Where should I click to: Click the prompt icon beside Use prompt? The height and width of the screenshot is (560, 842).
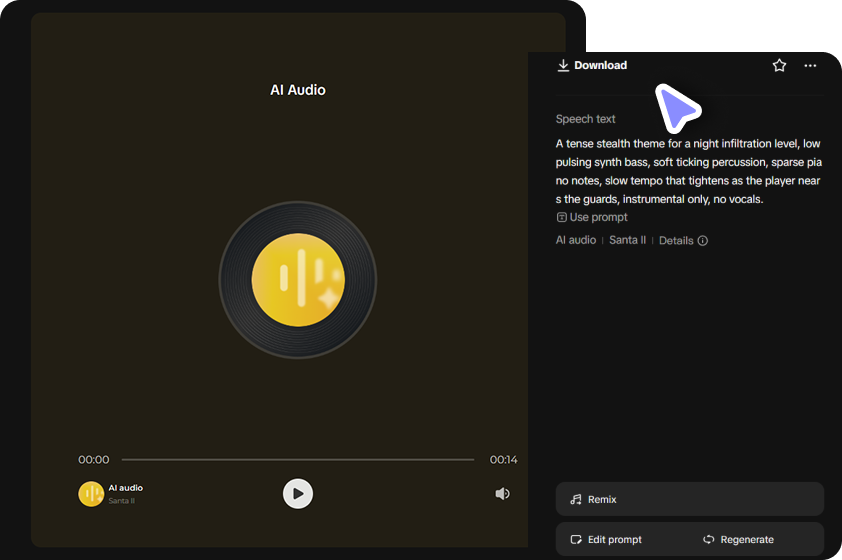coord(562,217)
